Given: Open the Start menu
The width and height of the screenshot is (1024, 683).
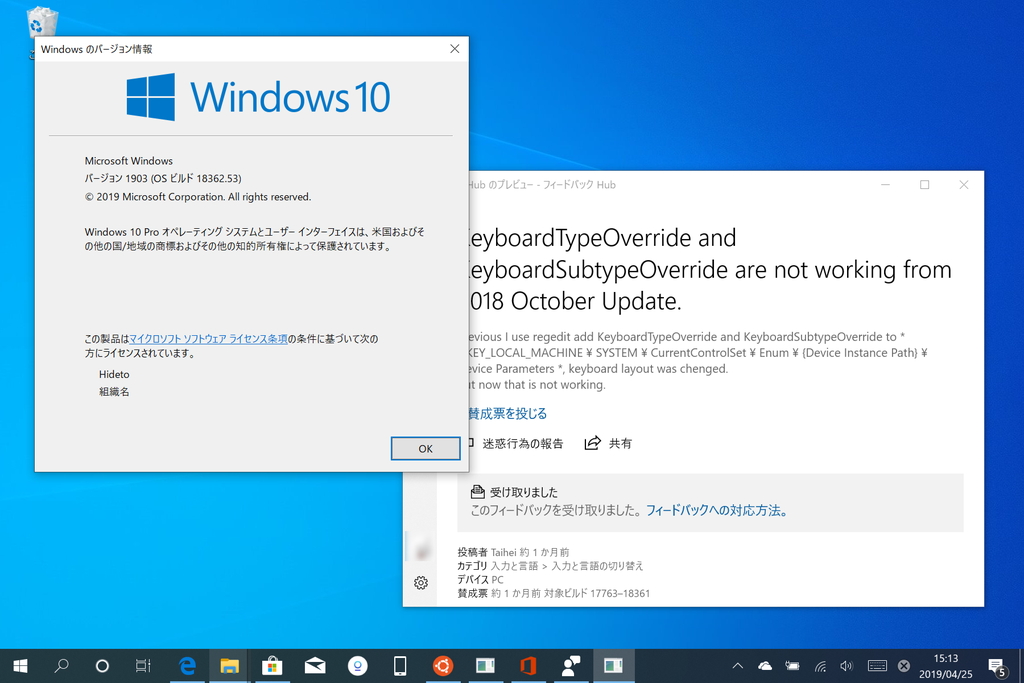Looking at the screenshot, I should pos(20,665).
